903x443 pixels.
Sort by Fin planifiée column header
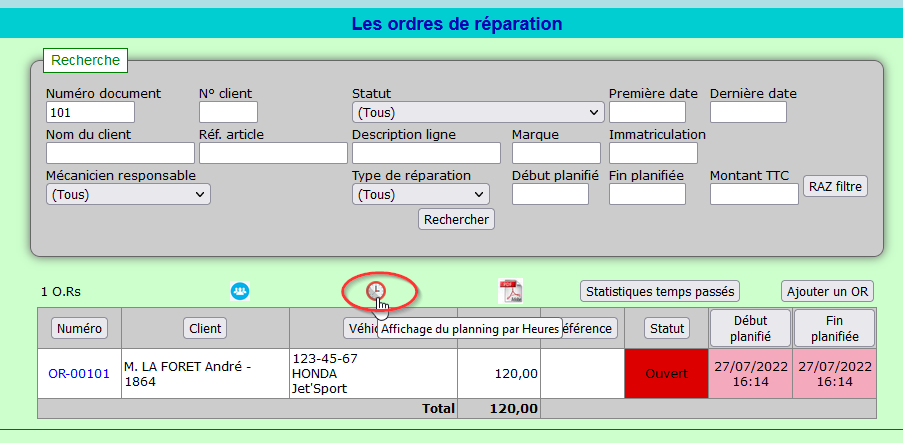pos(834,327)
